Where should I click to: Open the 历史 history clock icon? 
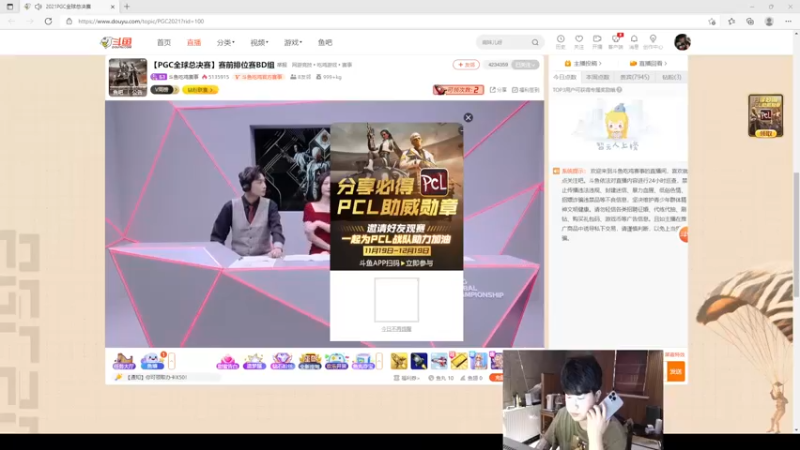click(x=560, y=42)
